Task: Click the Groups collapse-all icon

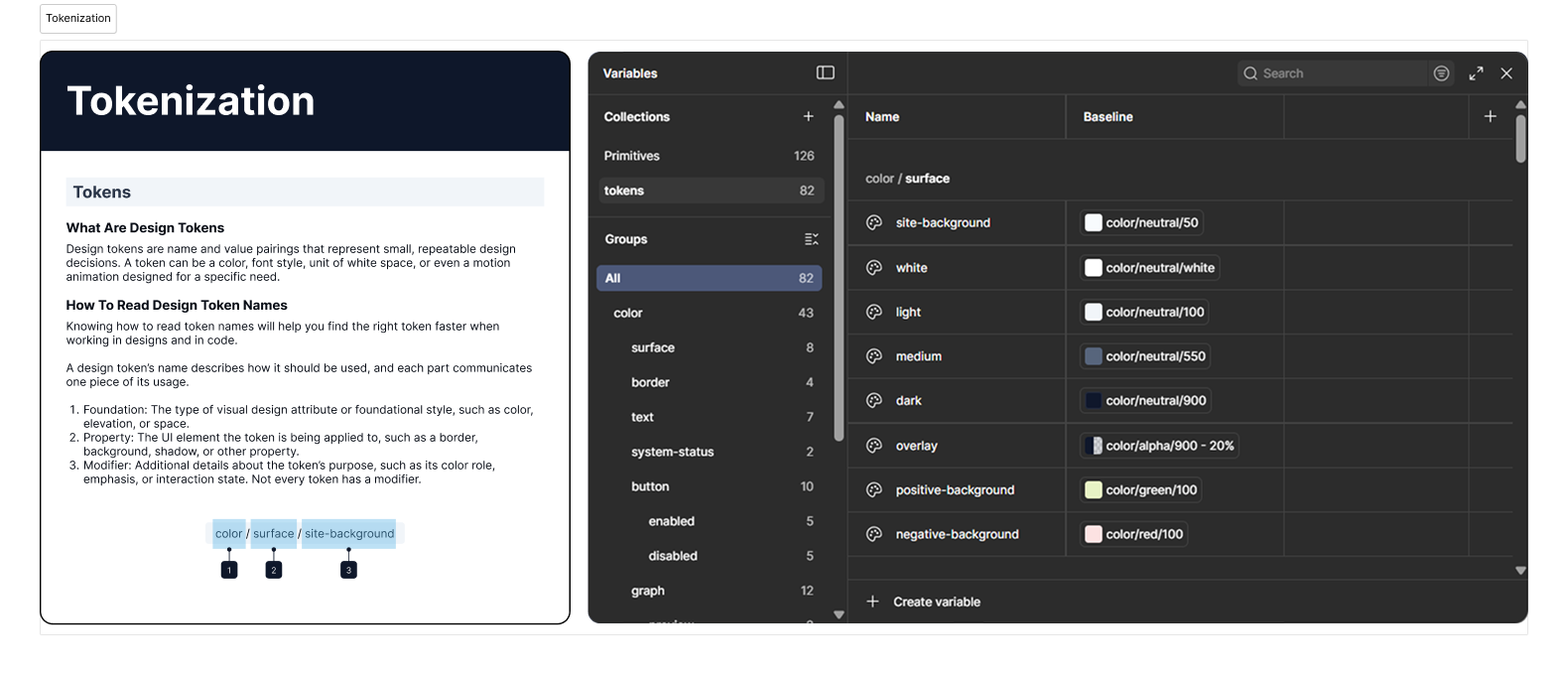Action: (811, 239)
